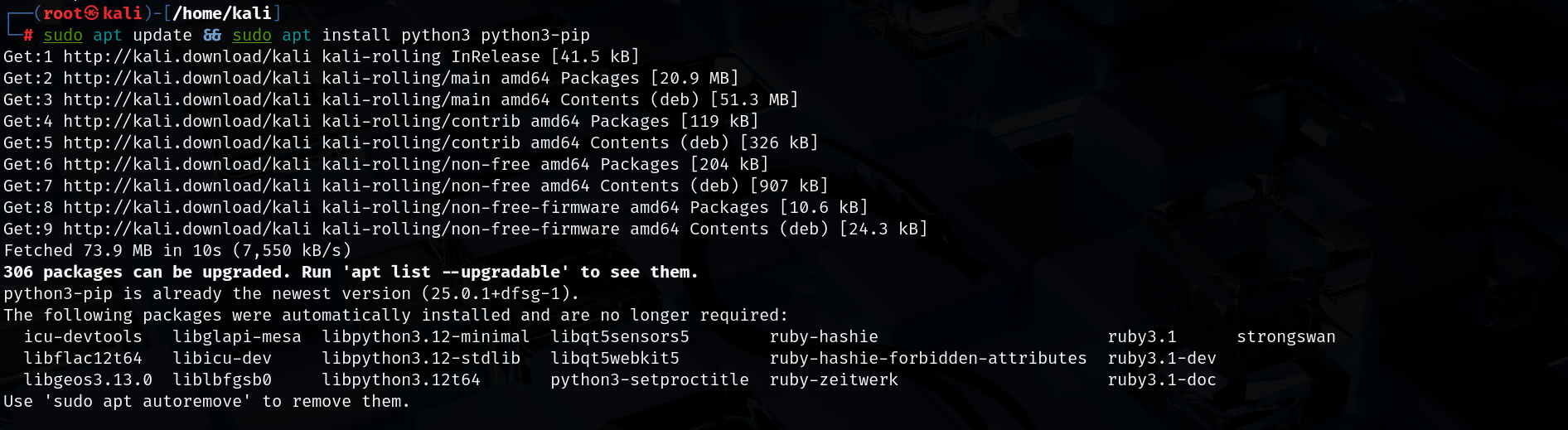Click python3-pip at the end of the command

[x=535, y=35]
